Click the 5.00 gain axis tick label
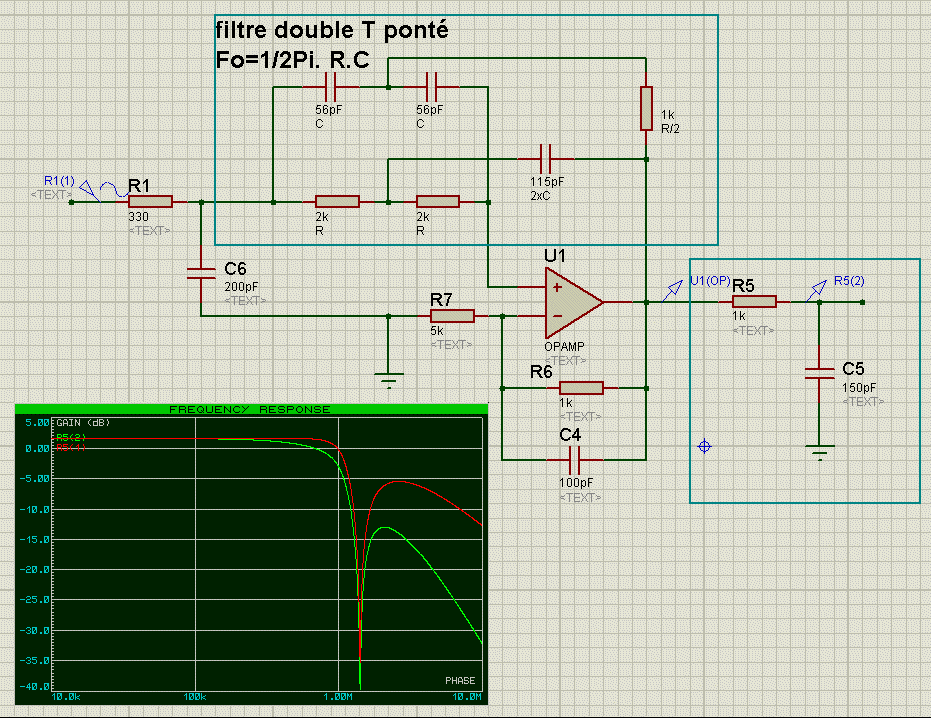Viewport: 931px width, 718px height. pyautogui.click(x=37, y=423)
